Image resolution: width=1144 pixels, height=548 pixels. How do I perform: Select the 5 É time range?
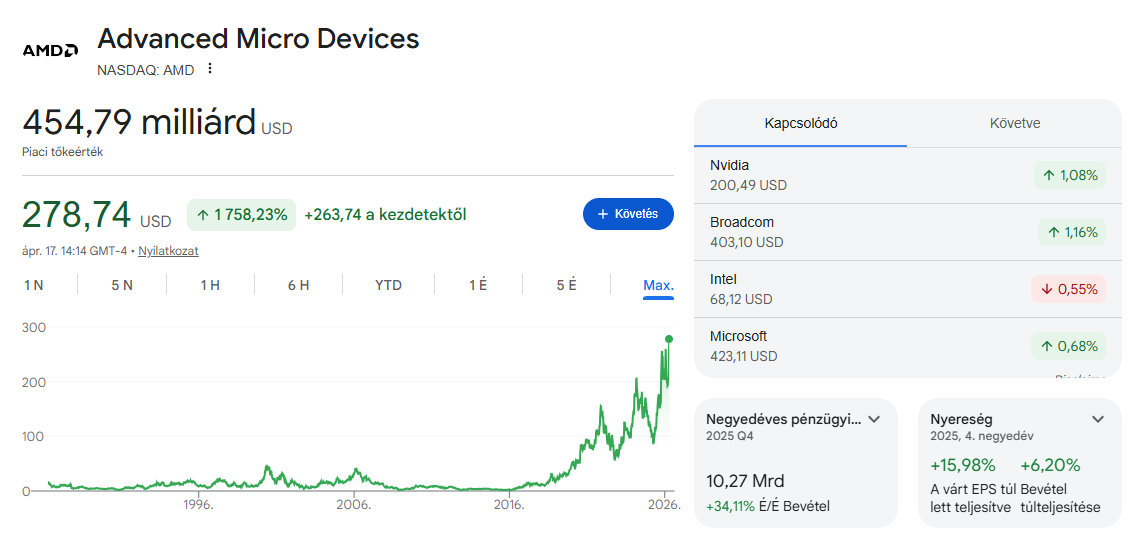click(566, 285)
